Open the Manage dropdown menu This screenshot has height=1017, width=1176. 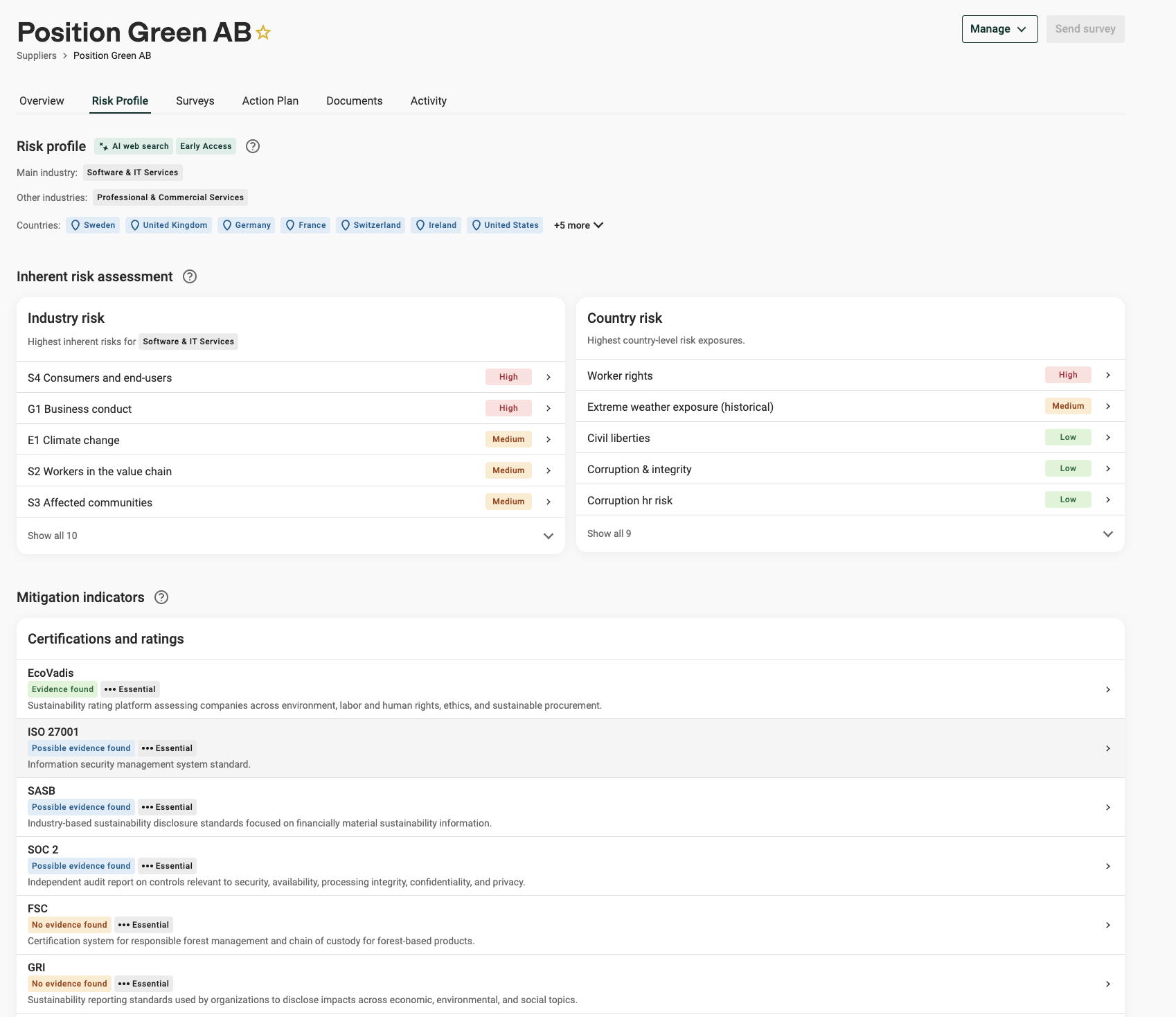click(999, 29)
